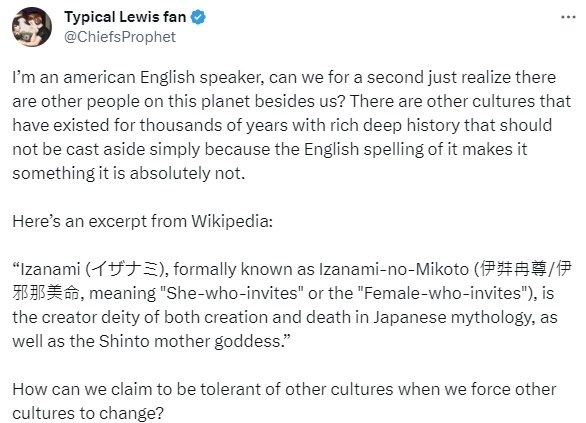The height and width of the screenshot is (423, 586).
Task: Click the line "Here's an excerpt from Wikipedia:"
Action: [x=143, y=221]
